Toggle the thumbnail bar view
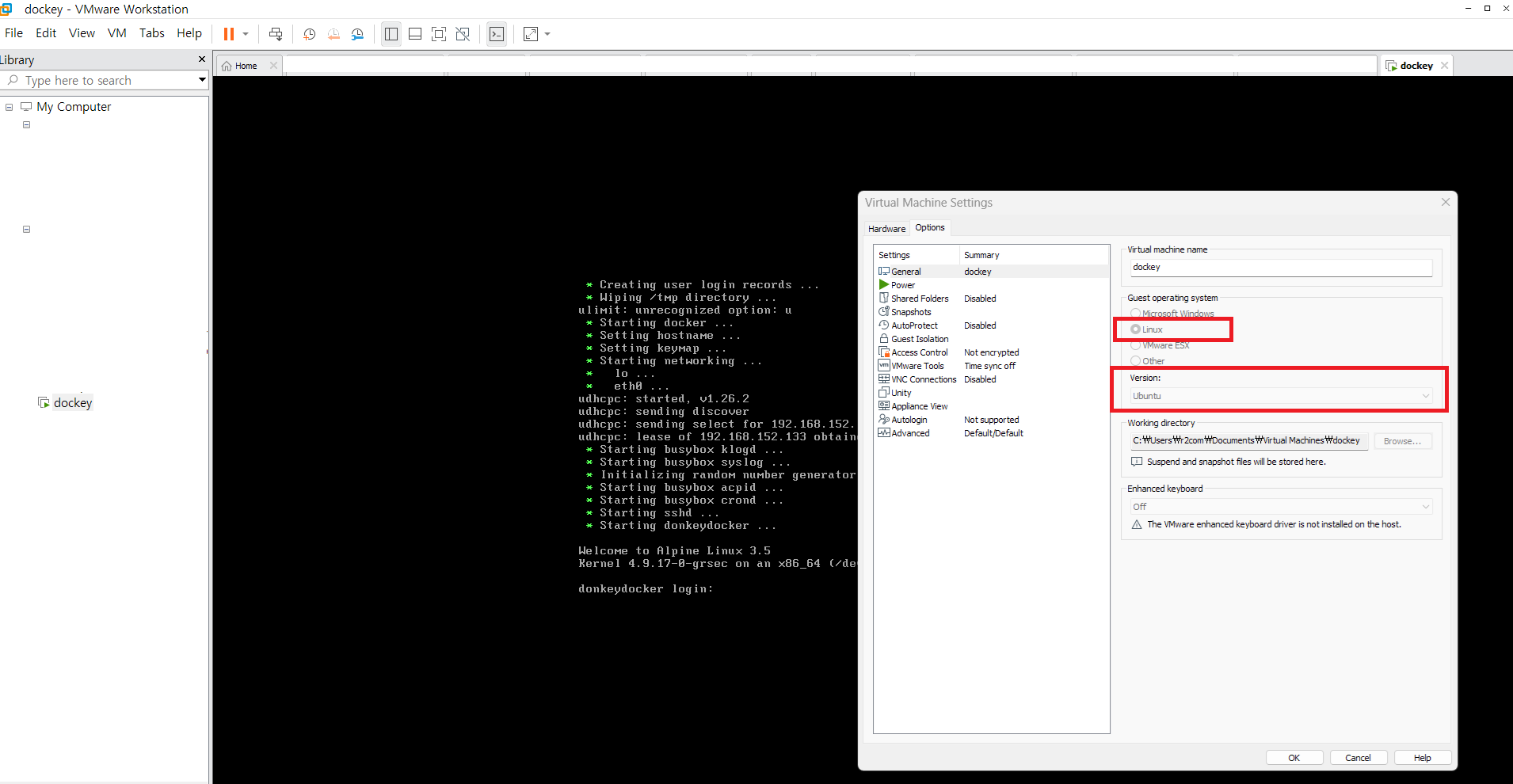Screen dimensions: 1513x784 [415, 34]
